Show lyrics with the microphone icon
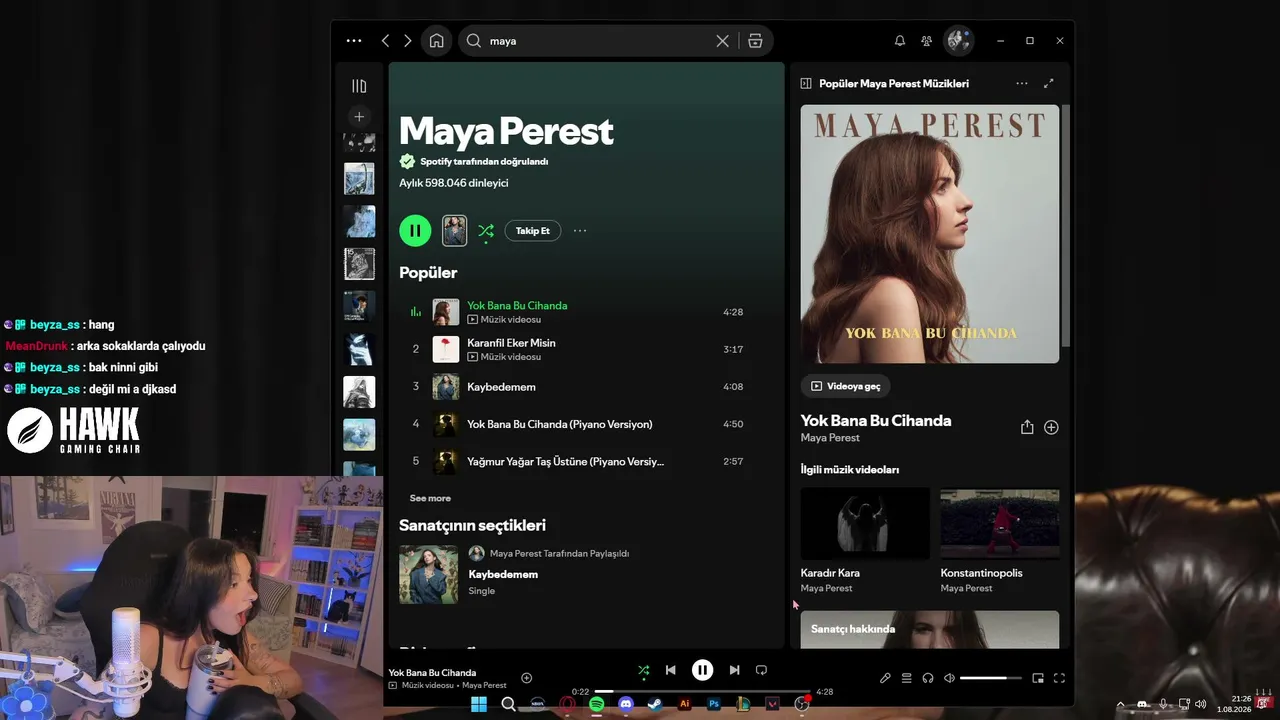 (885, 678)
